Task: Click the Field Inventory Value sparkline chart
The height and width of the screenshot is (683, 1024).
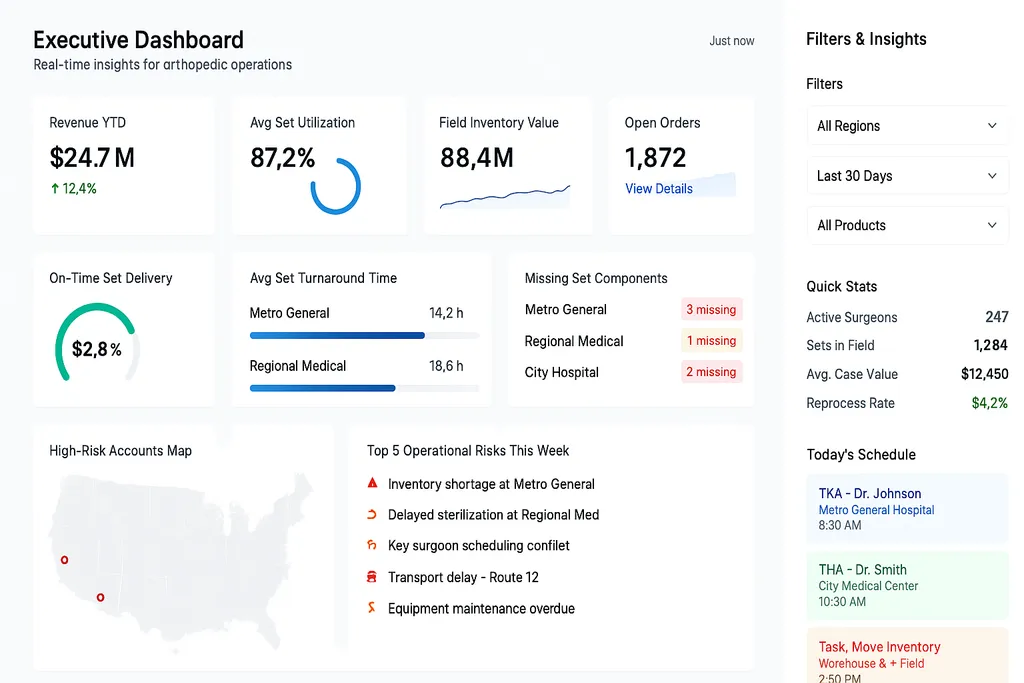Action: (505, 196)
